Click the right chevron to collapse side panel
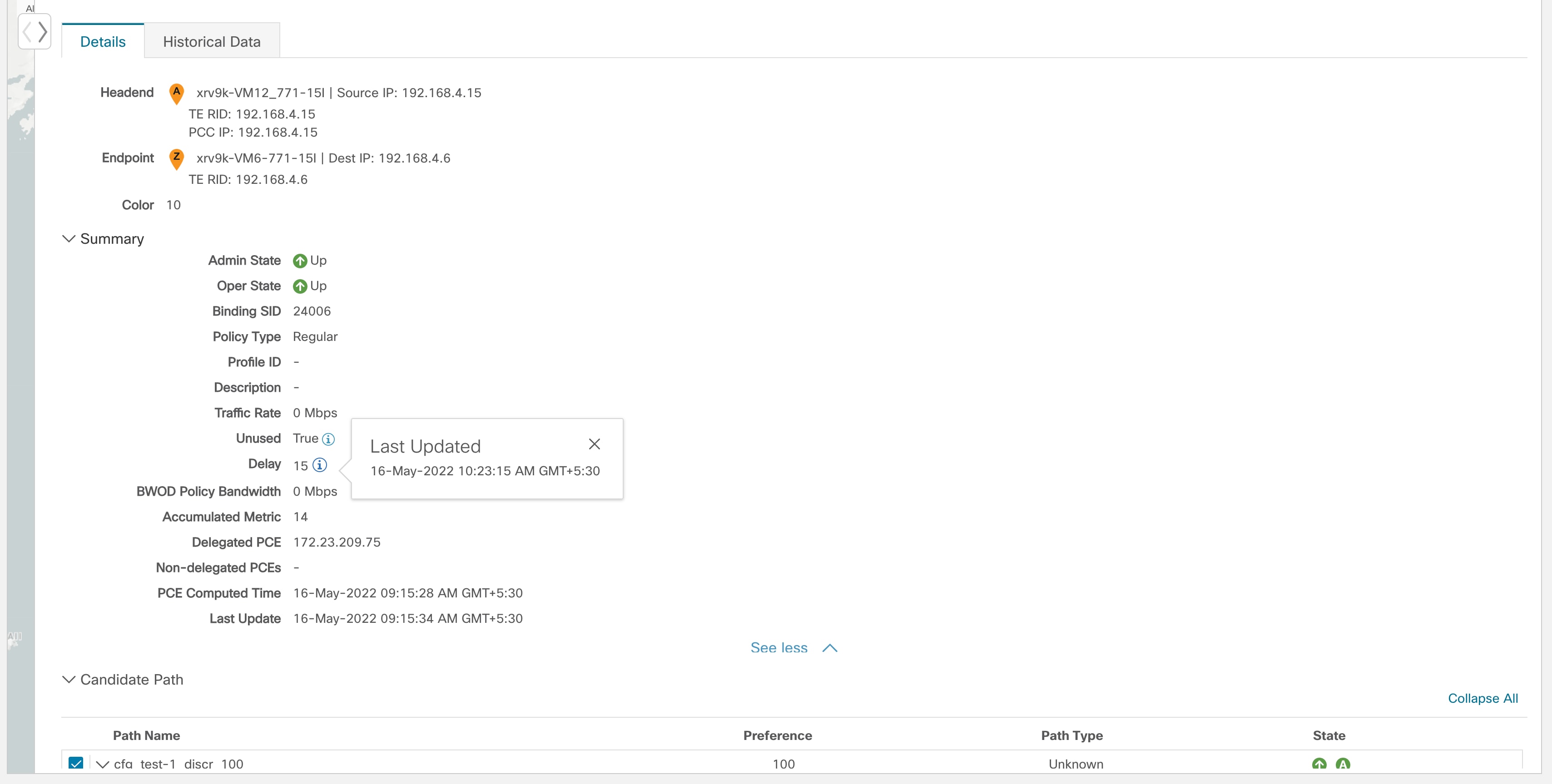1552x784 pixels. [42, 31]
